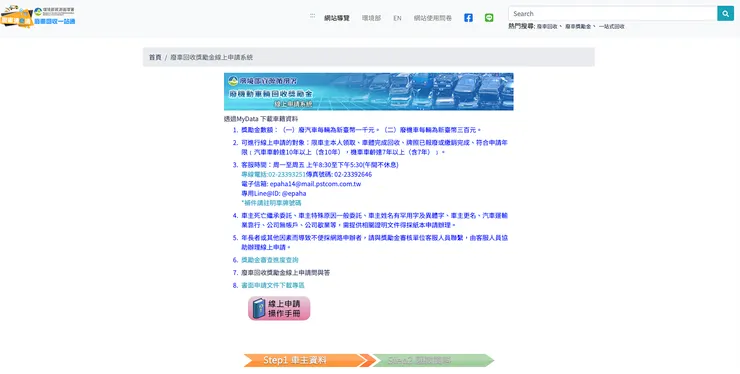
Task: Click the 透過MyData 下載車籍資料 text
Action: tap(261, 119)
